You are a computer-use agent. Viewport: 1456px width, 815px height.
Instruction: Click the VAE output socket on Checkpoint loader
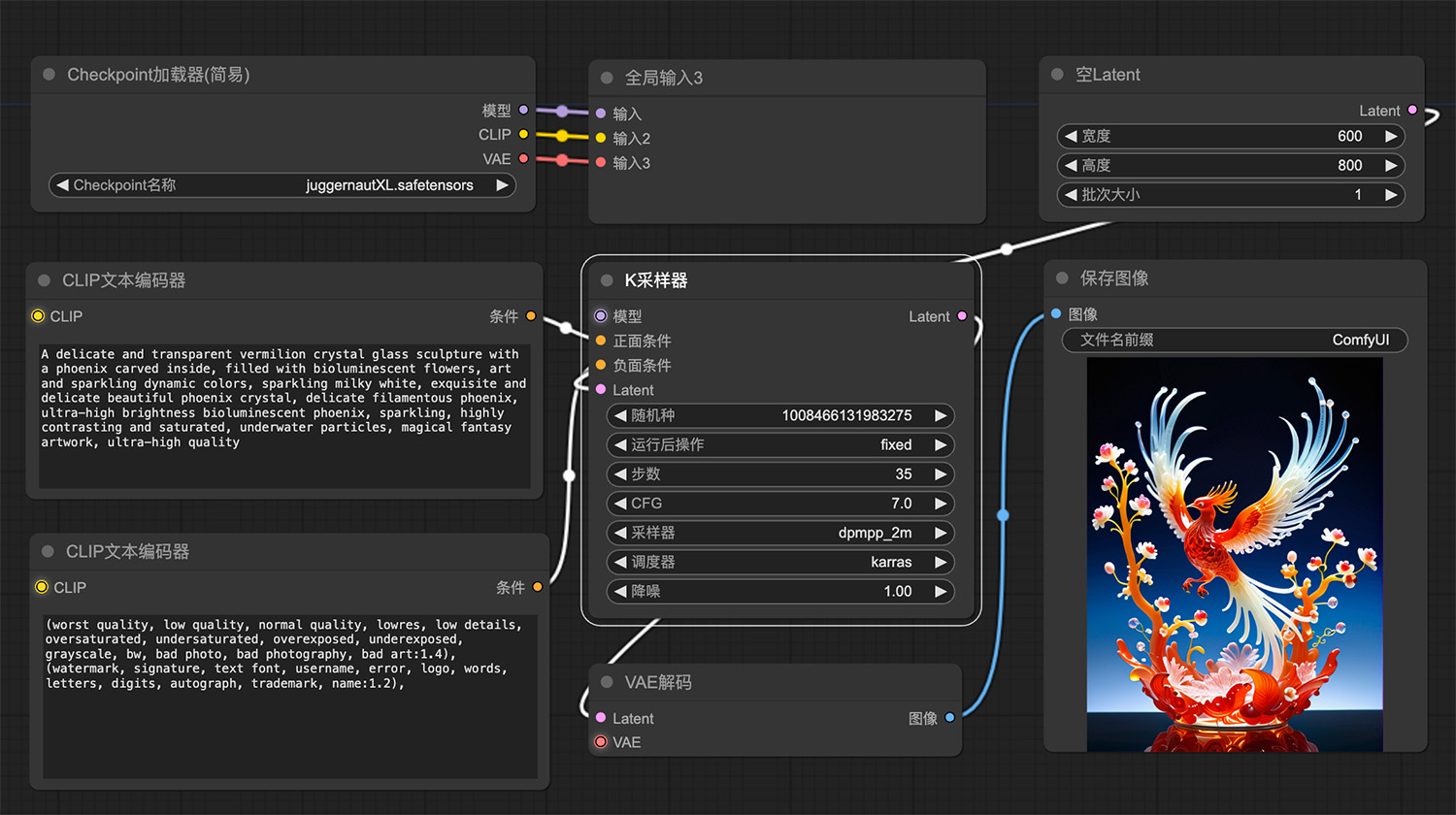point(523,158)
